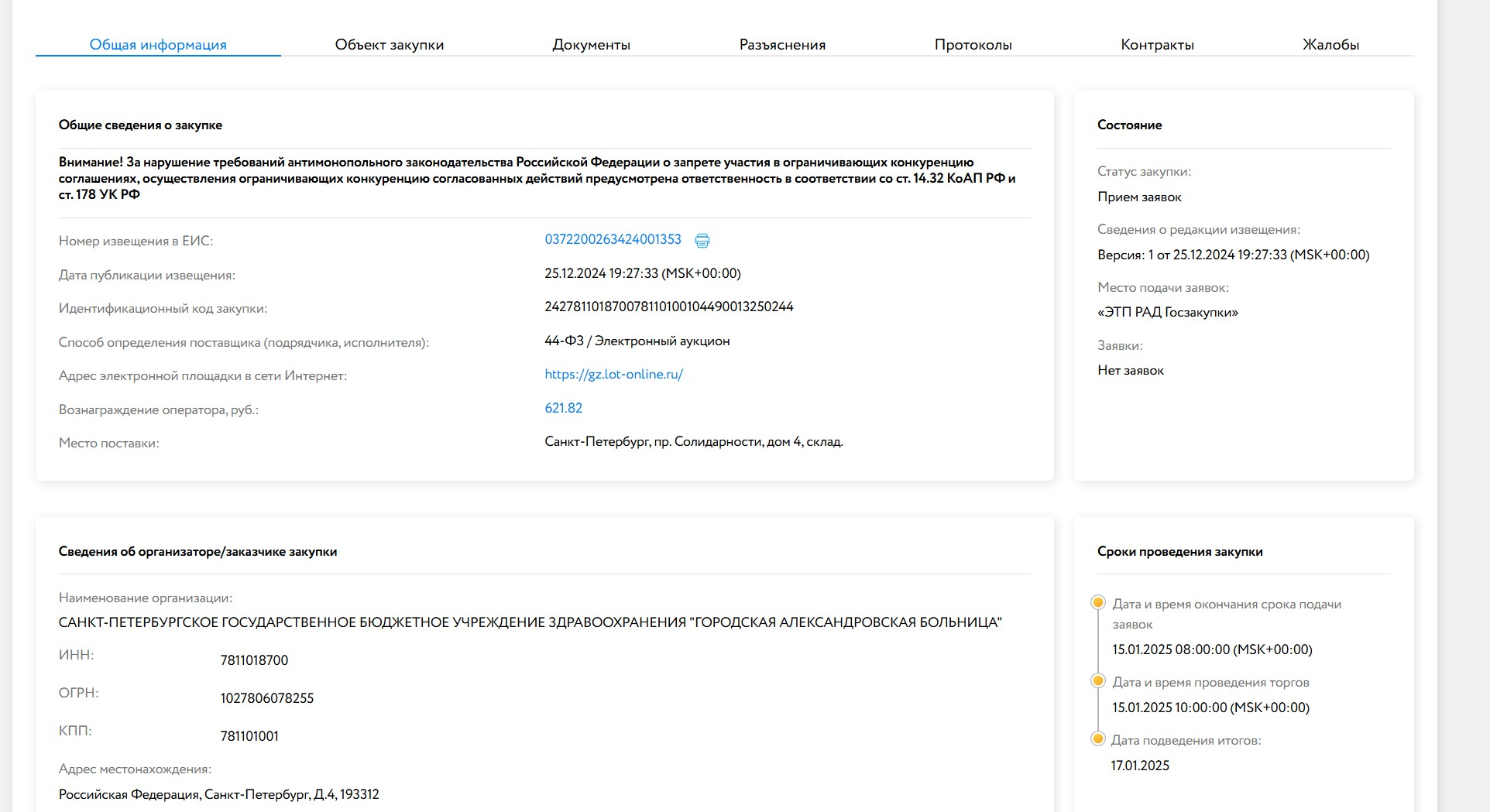Open the Общая информация tab

(x=158, y=45)
